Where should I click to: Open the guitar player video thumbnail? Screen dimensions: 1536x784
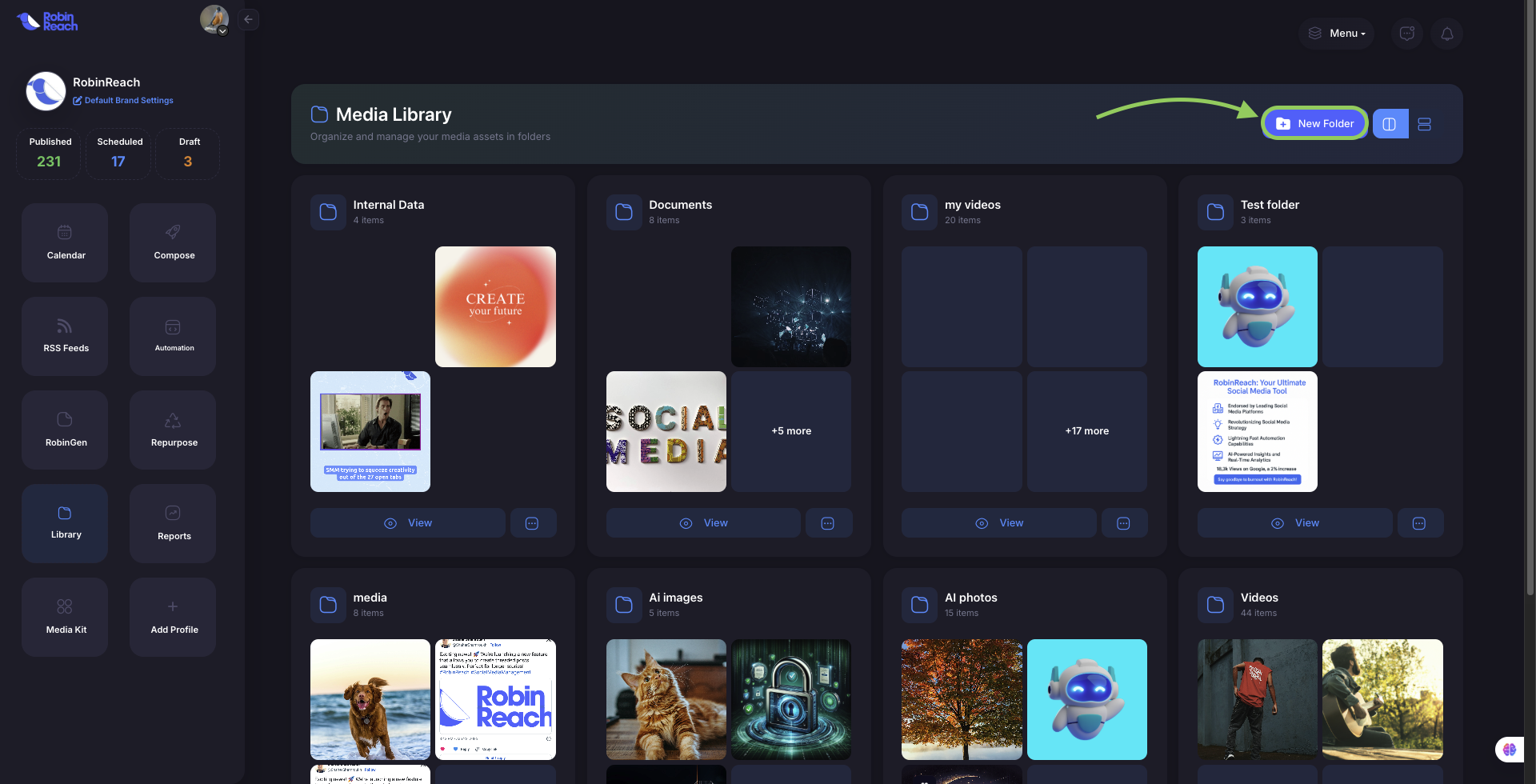click(x=1382, y=699)
